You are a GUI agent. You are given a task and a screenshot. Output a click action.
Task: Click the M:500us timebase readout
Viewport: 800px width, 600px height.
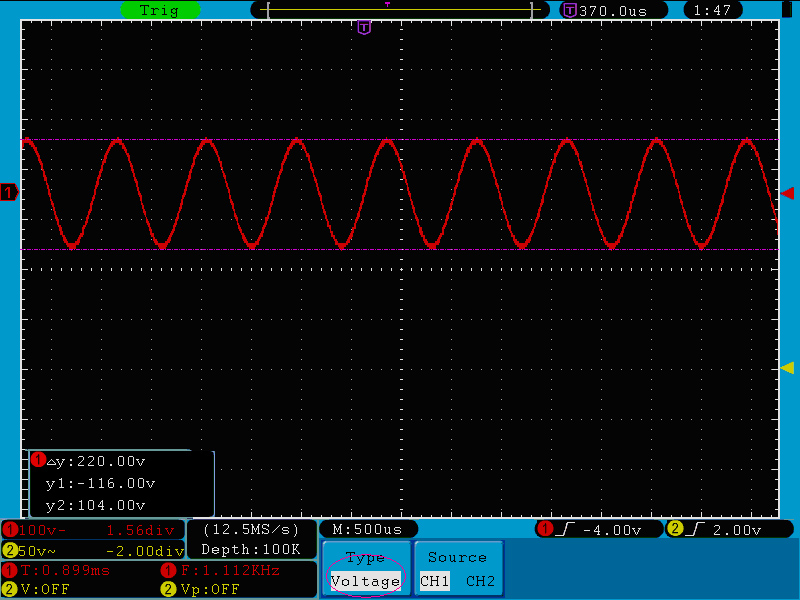[367, 530]
